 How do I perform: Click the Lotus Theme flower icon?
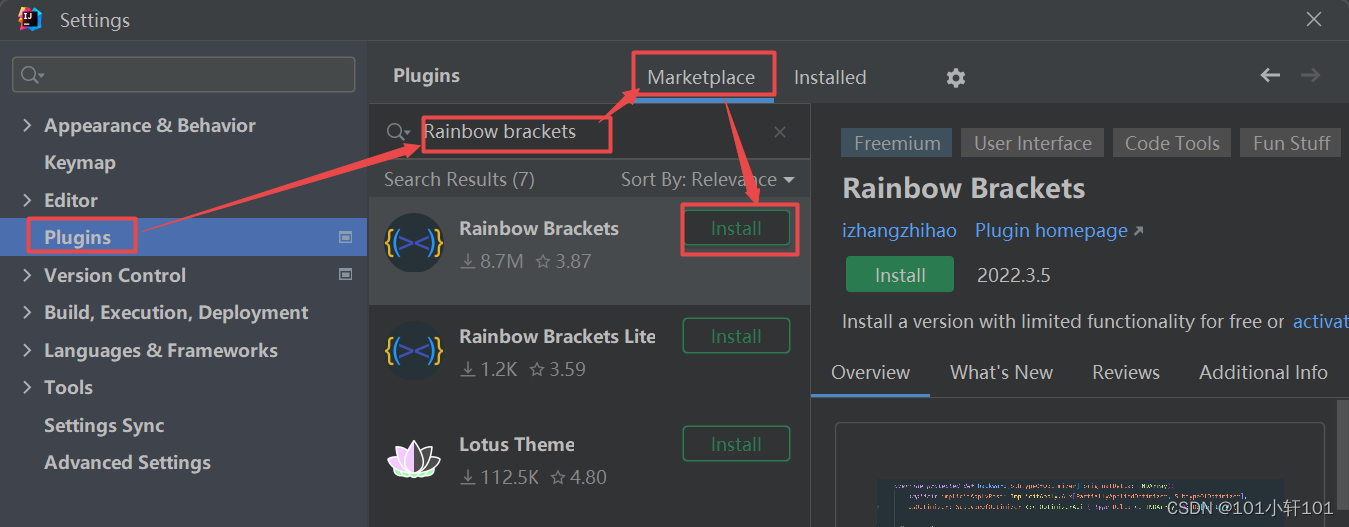414,459
